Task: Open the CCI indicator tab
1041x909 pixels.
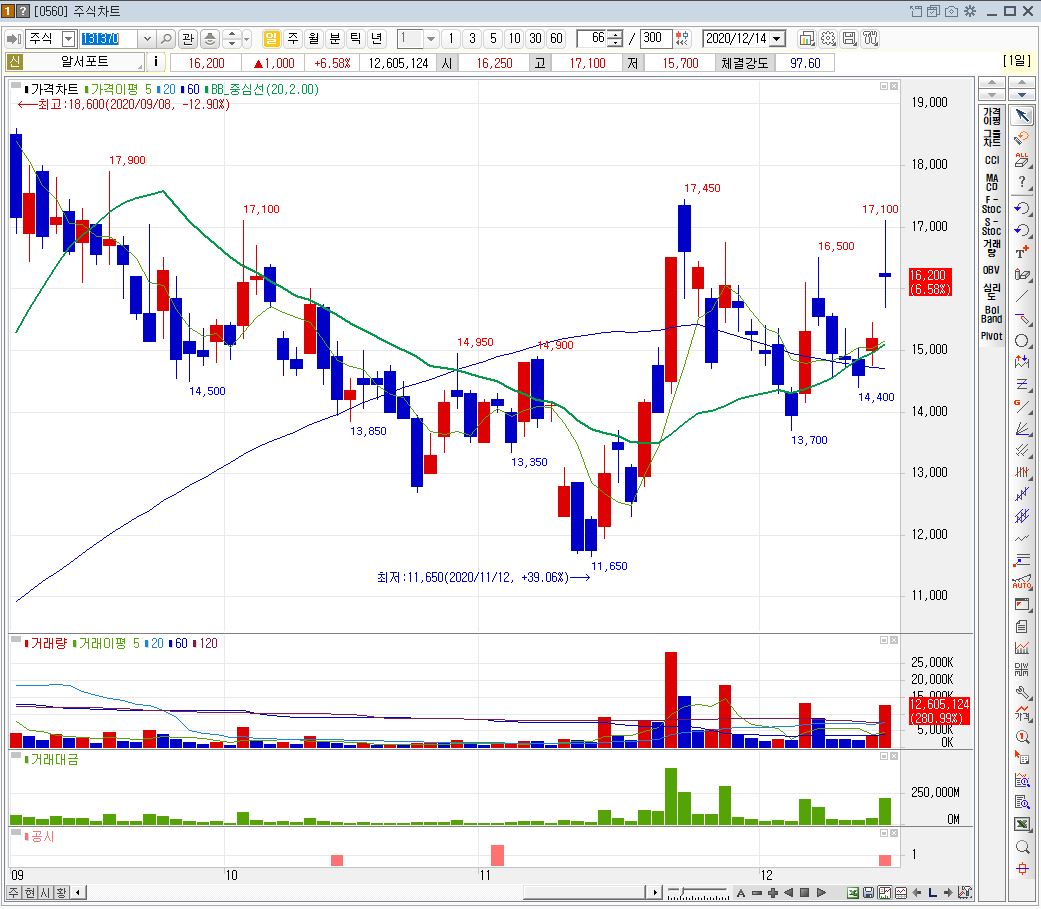Action: click(992, 160)
